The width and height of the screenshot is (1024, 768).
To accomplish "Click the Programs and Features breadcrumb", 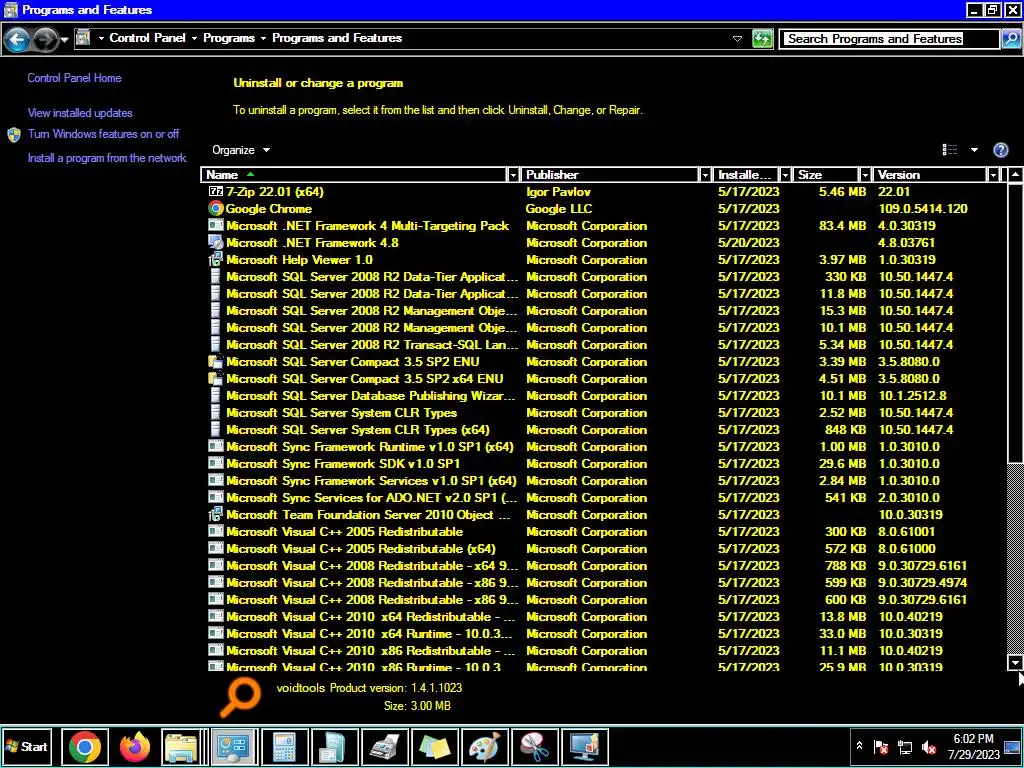I will 337,38.
